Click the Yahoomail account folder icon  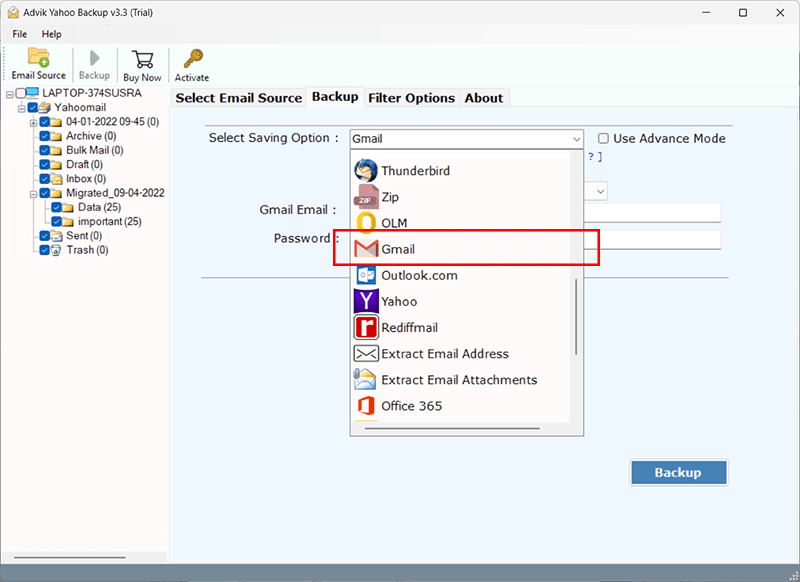pyautogui.click(x=44, y=107)
